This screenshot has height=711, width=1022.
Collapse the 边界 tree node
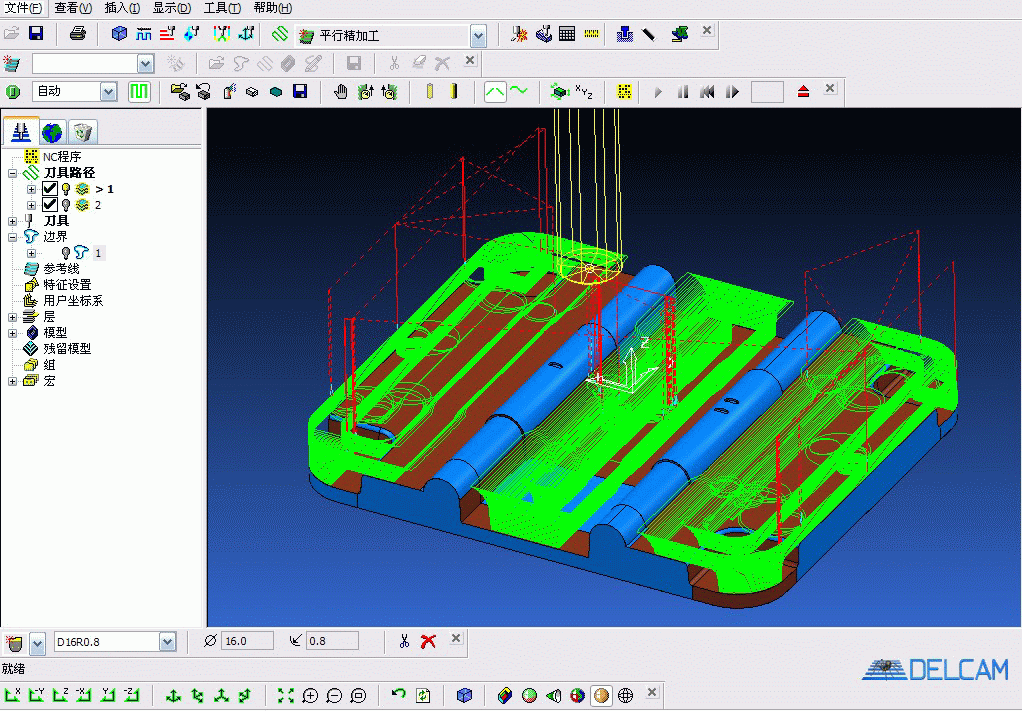(12, 237)
